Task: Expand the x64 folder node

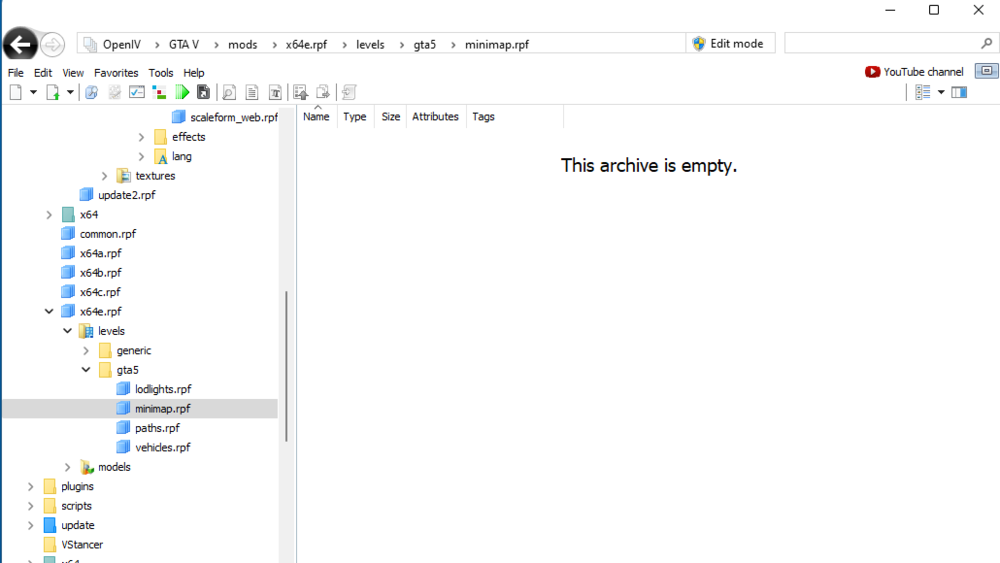Action: 49,215
